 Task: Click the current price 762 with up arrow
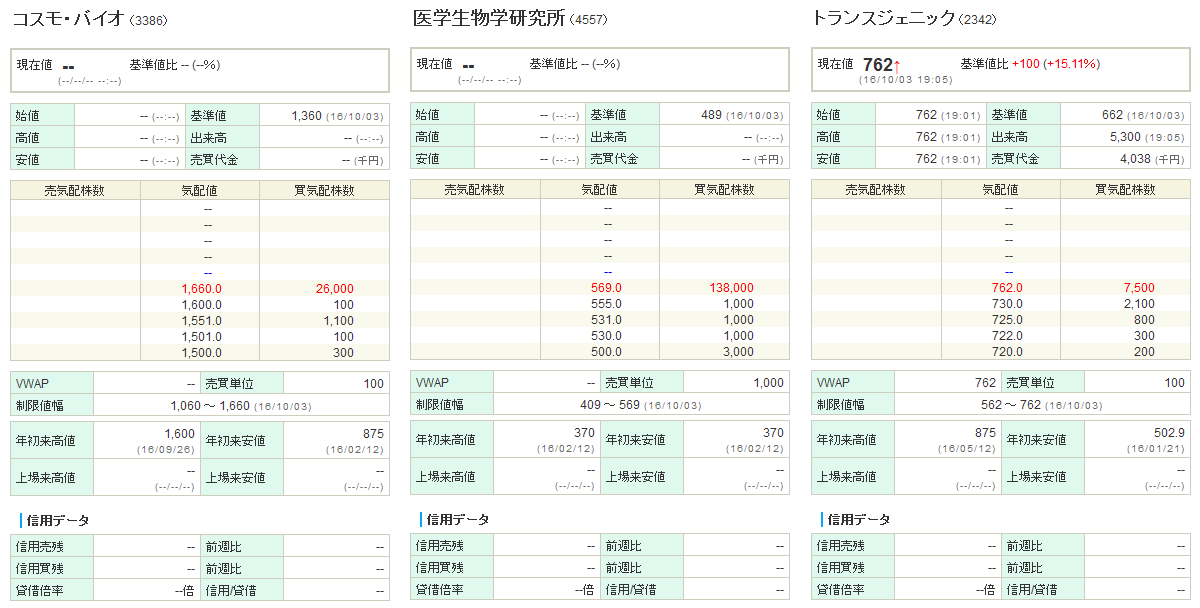pyautogui.click(x=882, y=65)
